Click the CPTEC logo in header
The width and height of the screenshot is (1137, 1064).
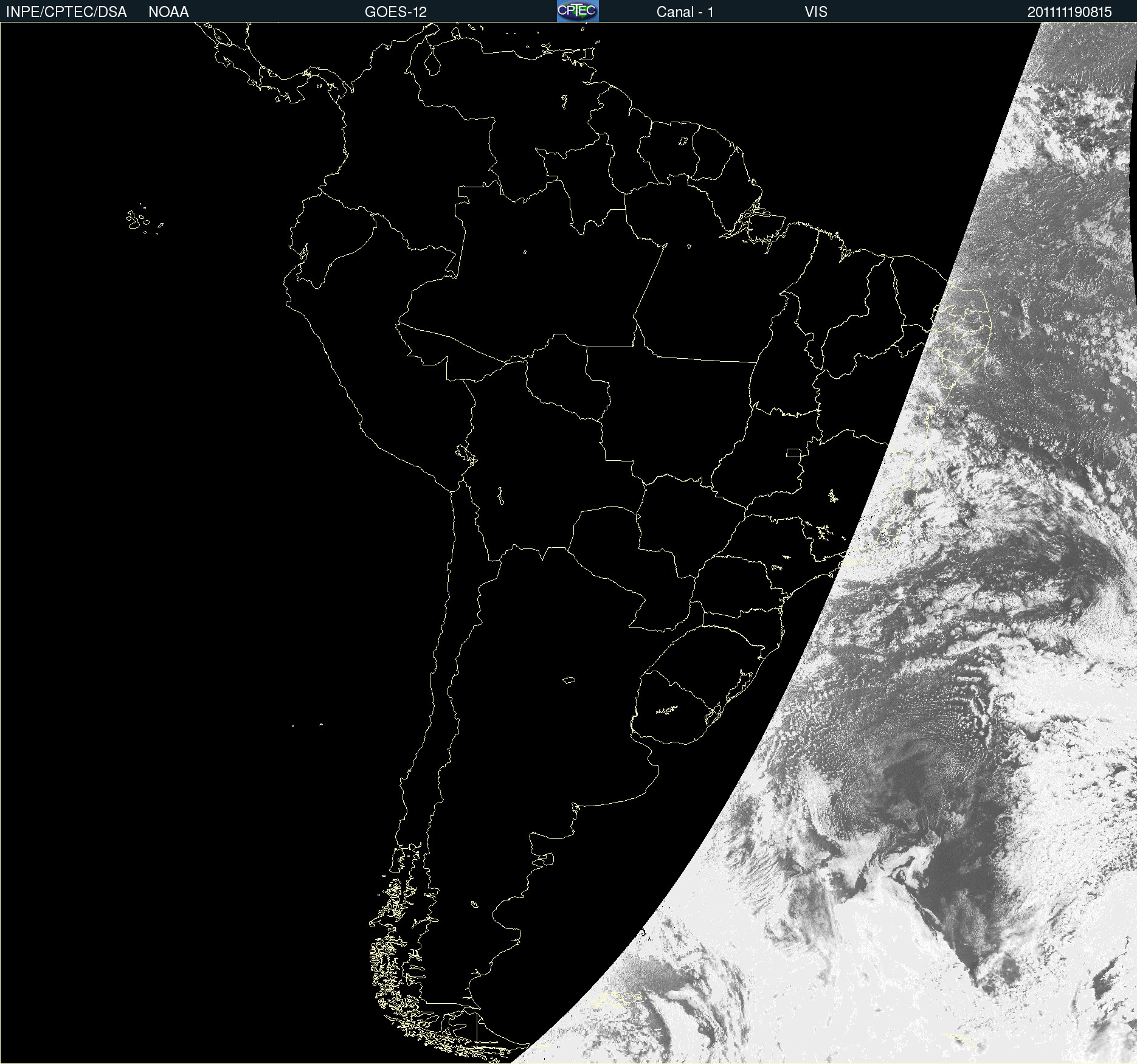pos(578,11)
